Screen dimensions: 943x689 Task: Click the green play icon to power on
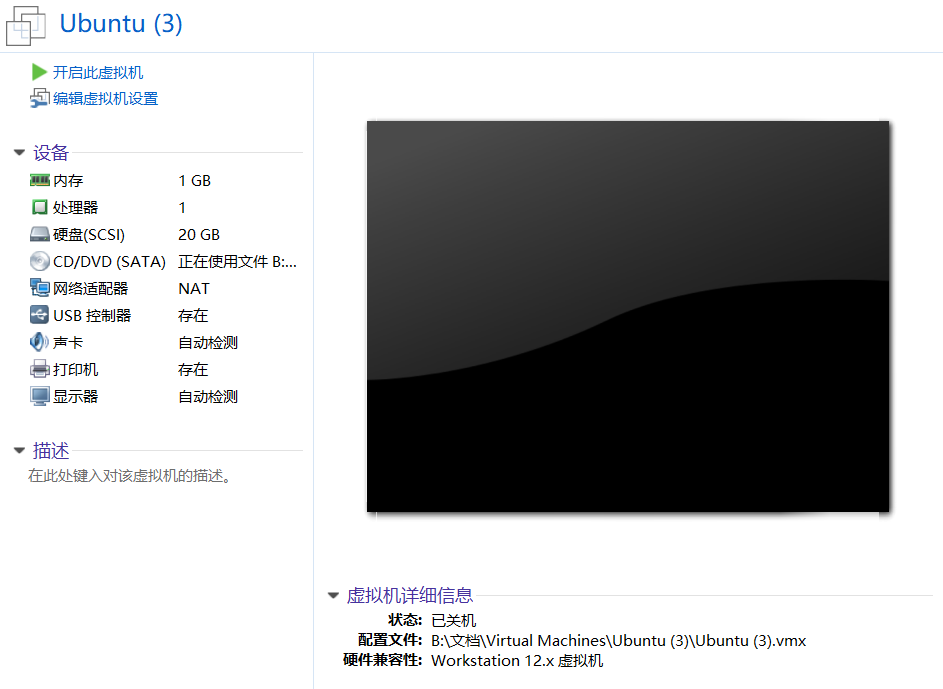pyautogui.click(x=39, y=72)
